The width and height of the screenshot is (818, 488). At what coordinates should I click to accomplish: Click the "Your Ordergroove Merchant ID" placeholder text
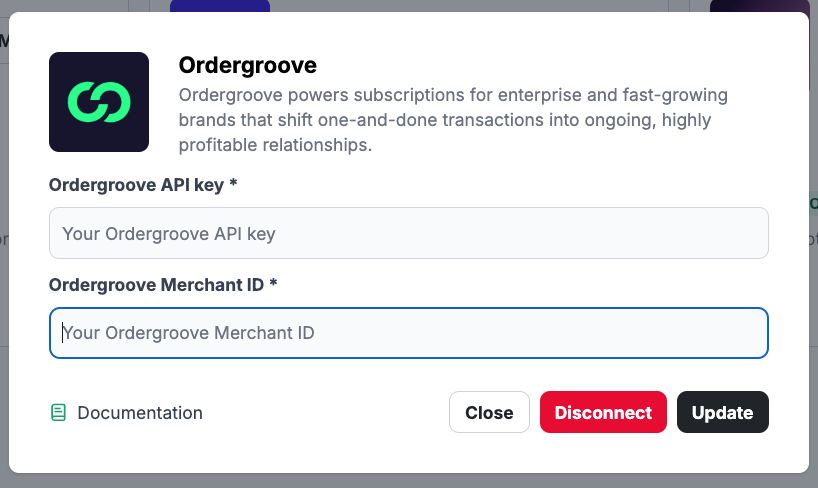click(189, 333)
